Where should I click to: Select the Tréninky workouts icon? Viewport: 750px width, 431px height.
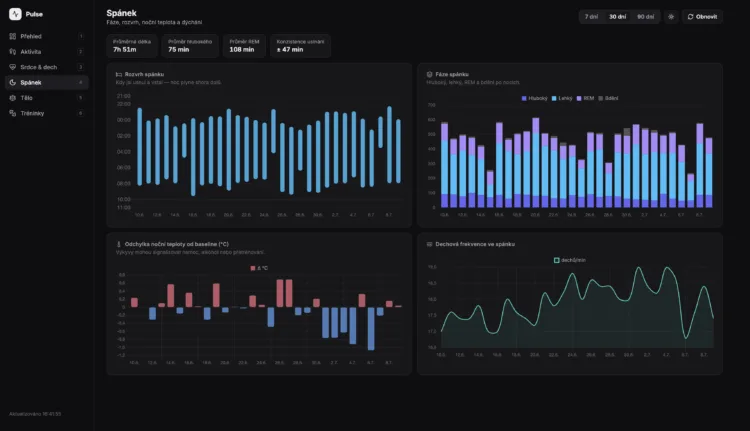[12, 113]
